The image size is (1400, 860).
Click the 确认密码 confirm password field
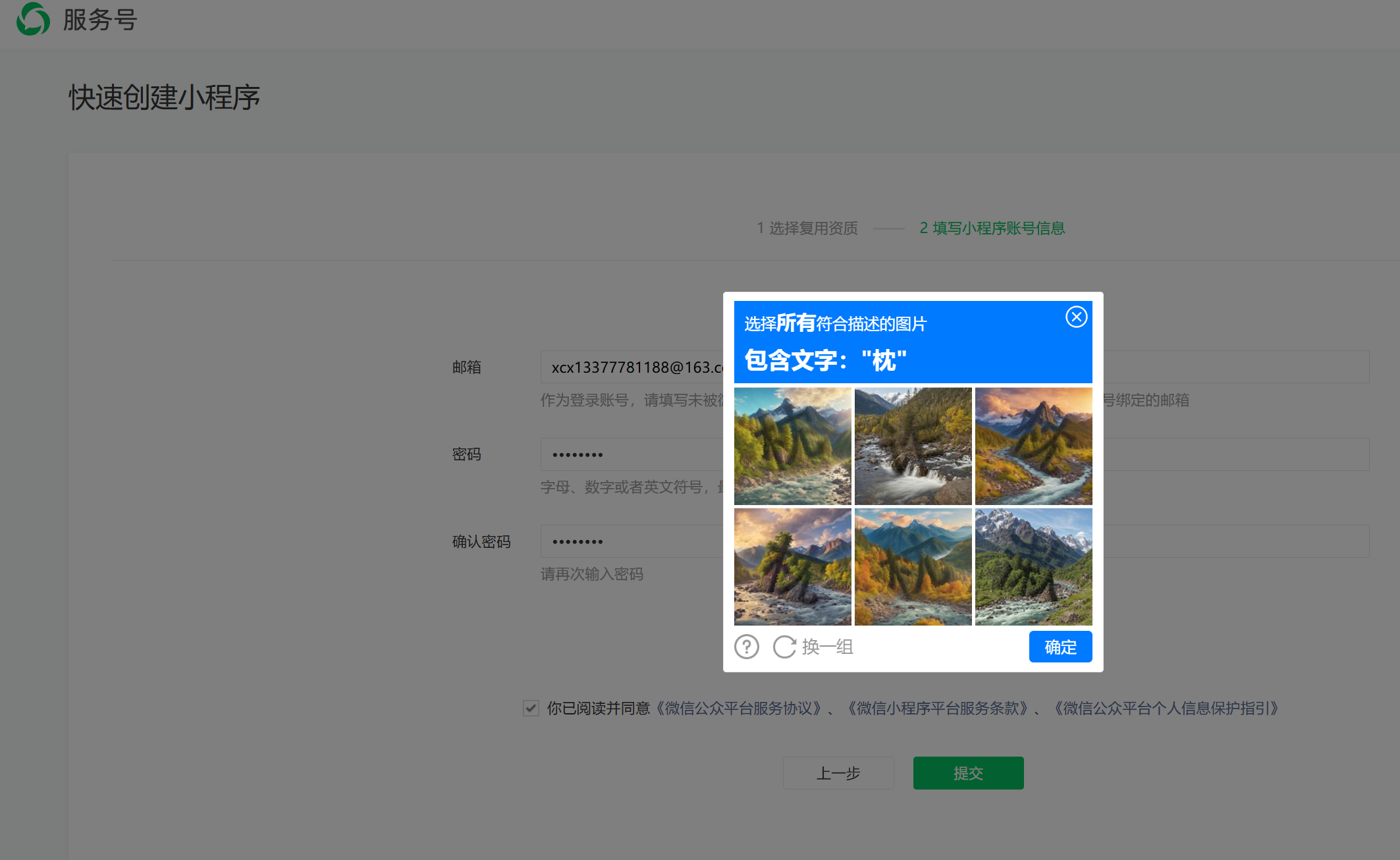tap(632, 541)
